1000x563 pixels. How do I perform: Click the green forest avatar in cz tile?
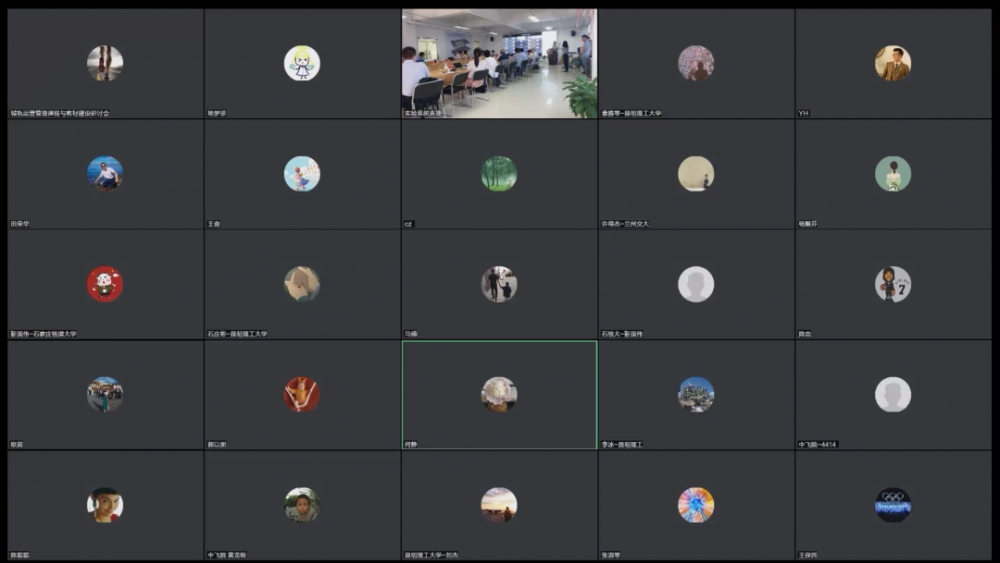(499, 173)
